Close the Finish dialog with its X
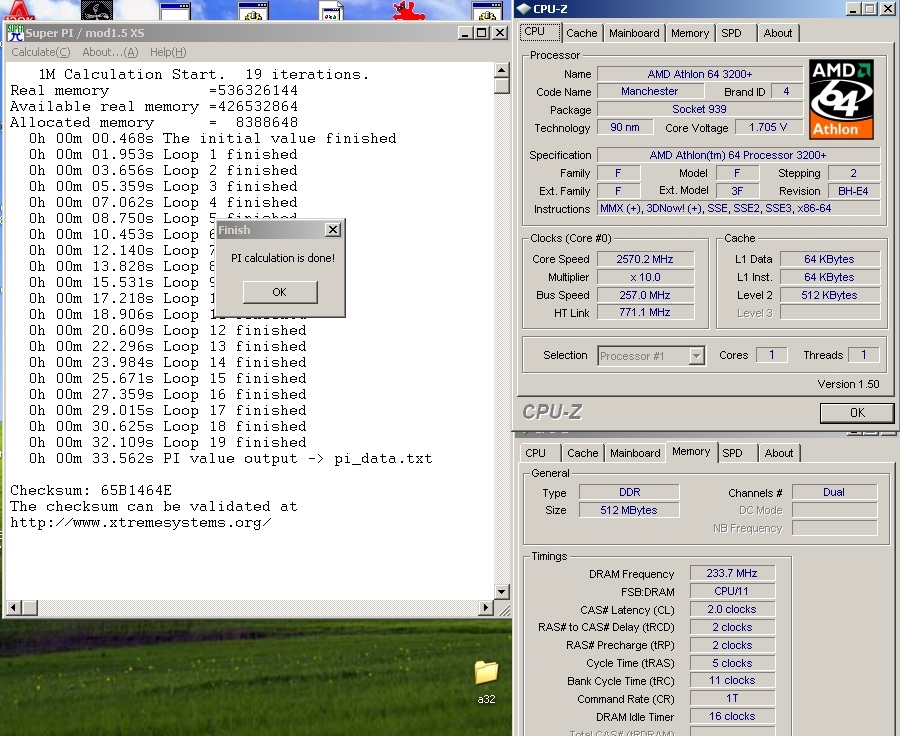The image size is (900, 736). 333,230
